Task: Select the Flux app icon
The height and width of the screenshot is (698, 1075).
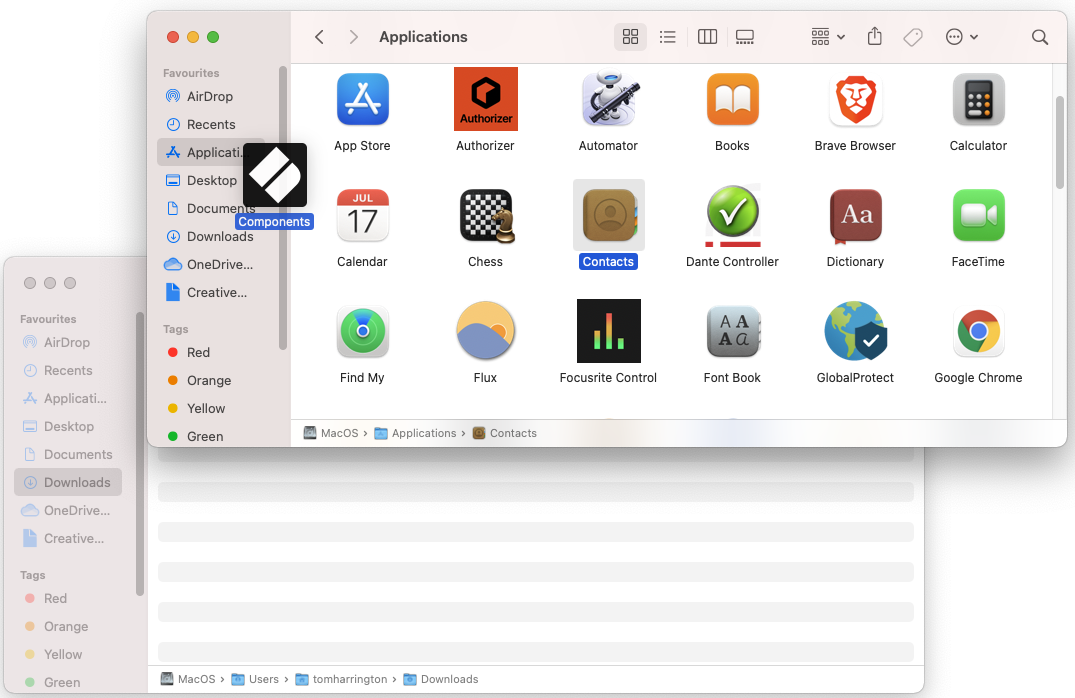Action: [x=485, y=331]
